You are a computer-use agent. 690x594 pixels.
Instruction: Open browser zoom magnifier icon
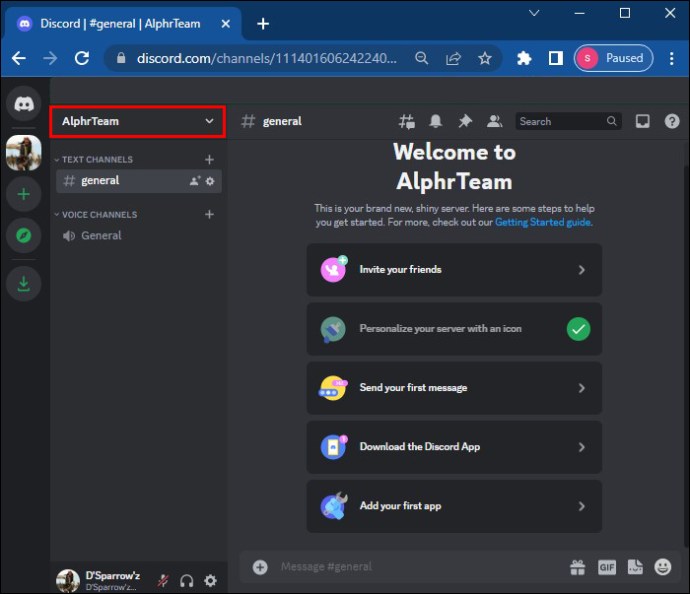click(x=422, y=58)
